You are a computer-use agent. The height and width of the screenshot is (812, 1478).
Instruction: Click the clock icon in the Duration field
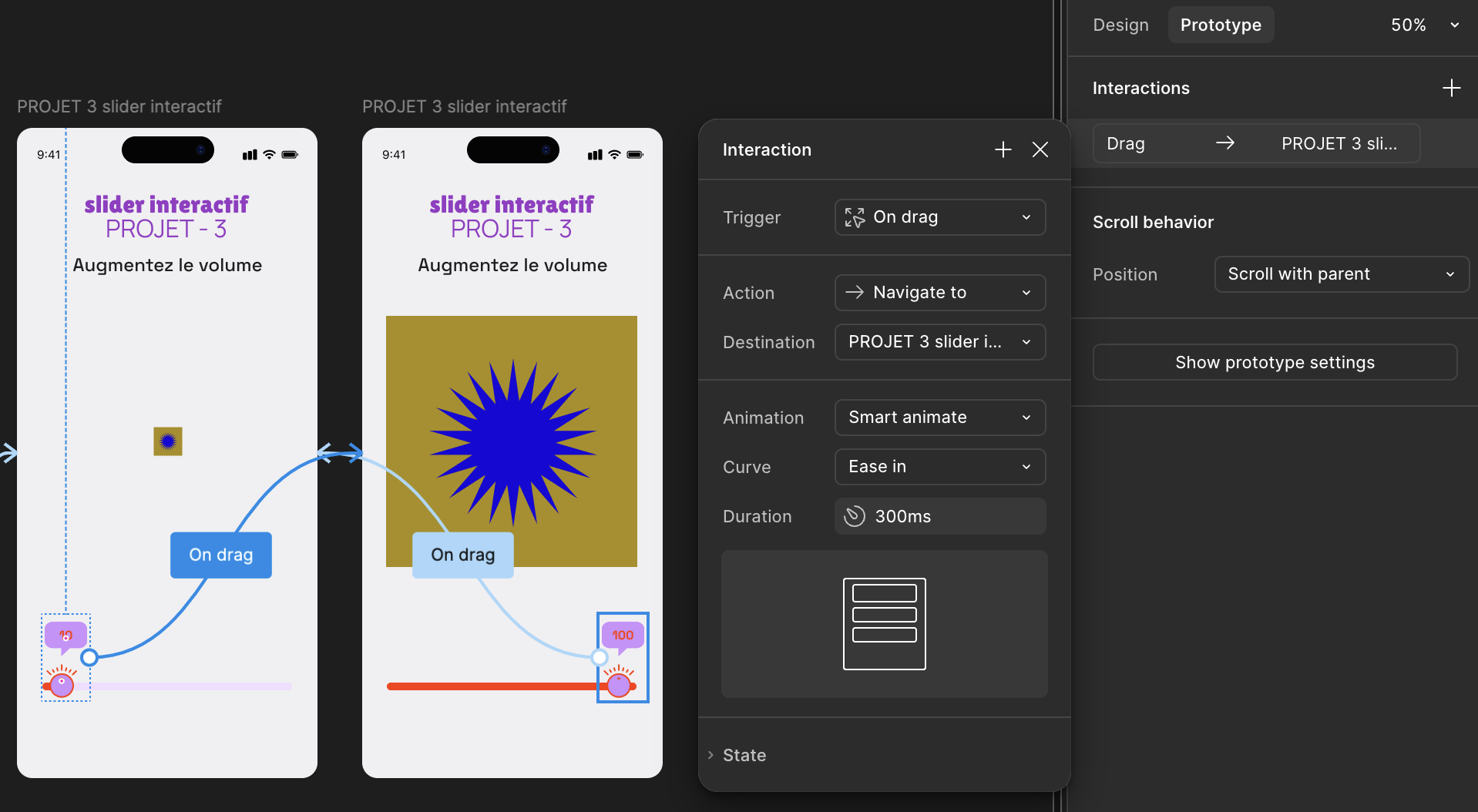(854, 516)
